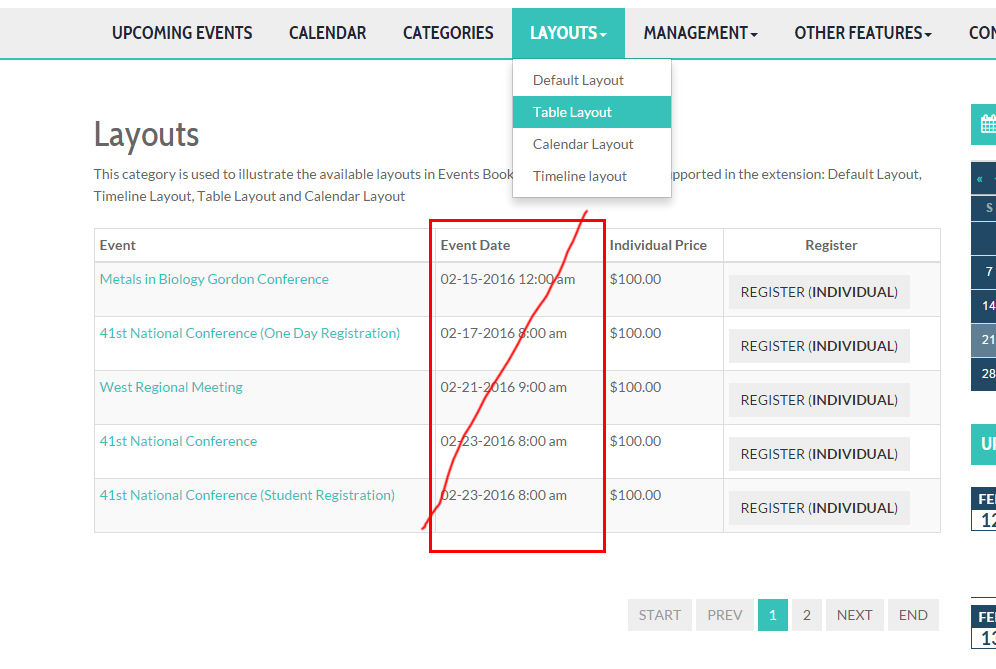Go to previous month in mini calendar
996x669 pixels.
point(980,179)
